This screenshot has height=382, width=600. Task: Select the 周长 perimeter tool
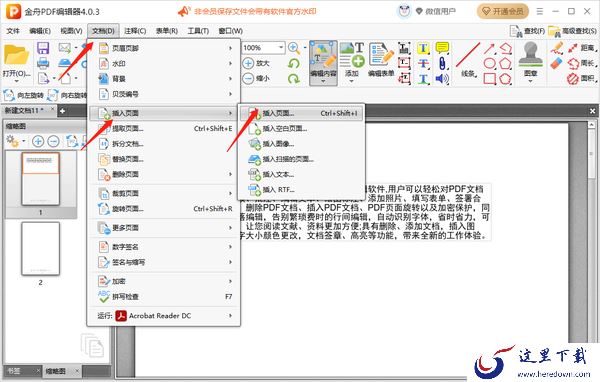tap(581, 63)
